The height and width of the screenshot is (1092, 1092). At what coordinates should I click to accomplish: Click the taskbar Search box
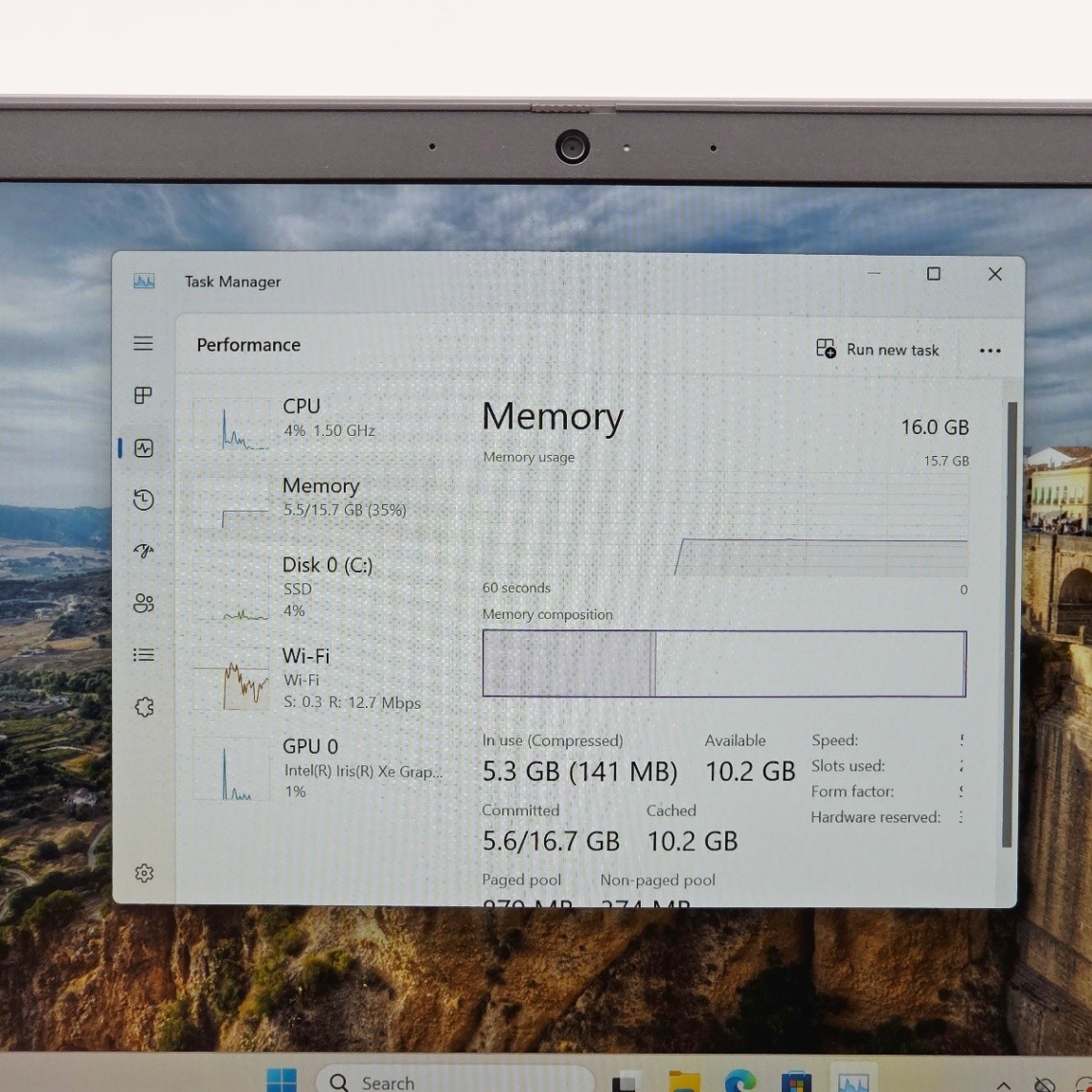click(456, 1081)
